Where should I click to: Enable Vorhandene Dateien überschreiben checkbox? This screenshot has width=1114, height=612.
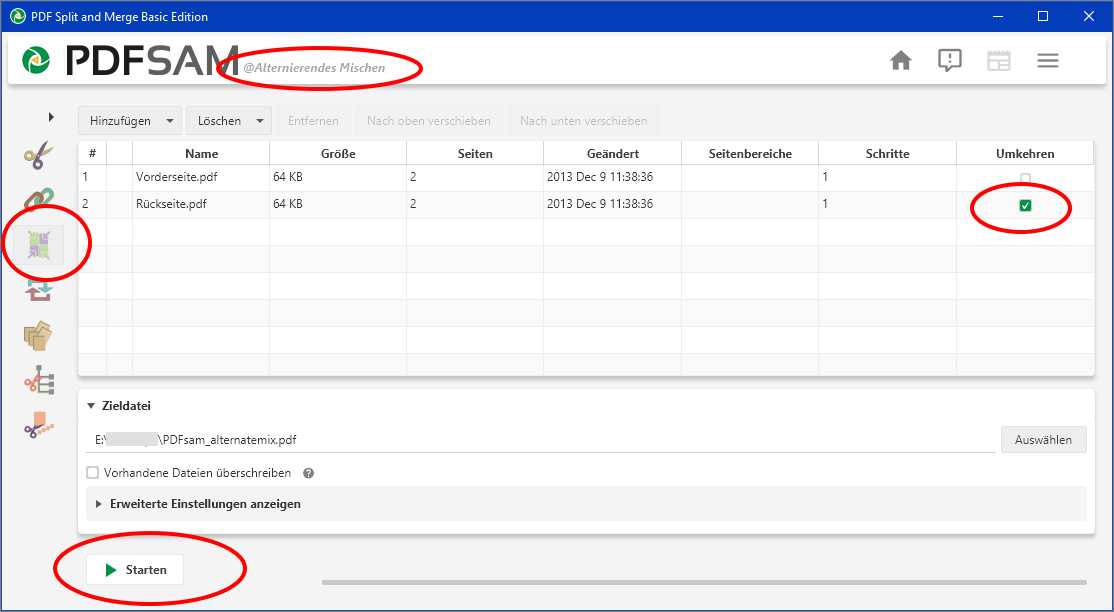[92, 473]
